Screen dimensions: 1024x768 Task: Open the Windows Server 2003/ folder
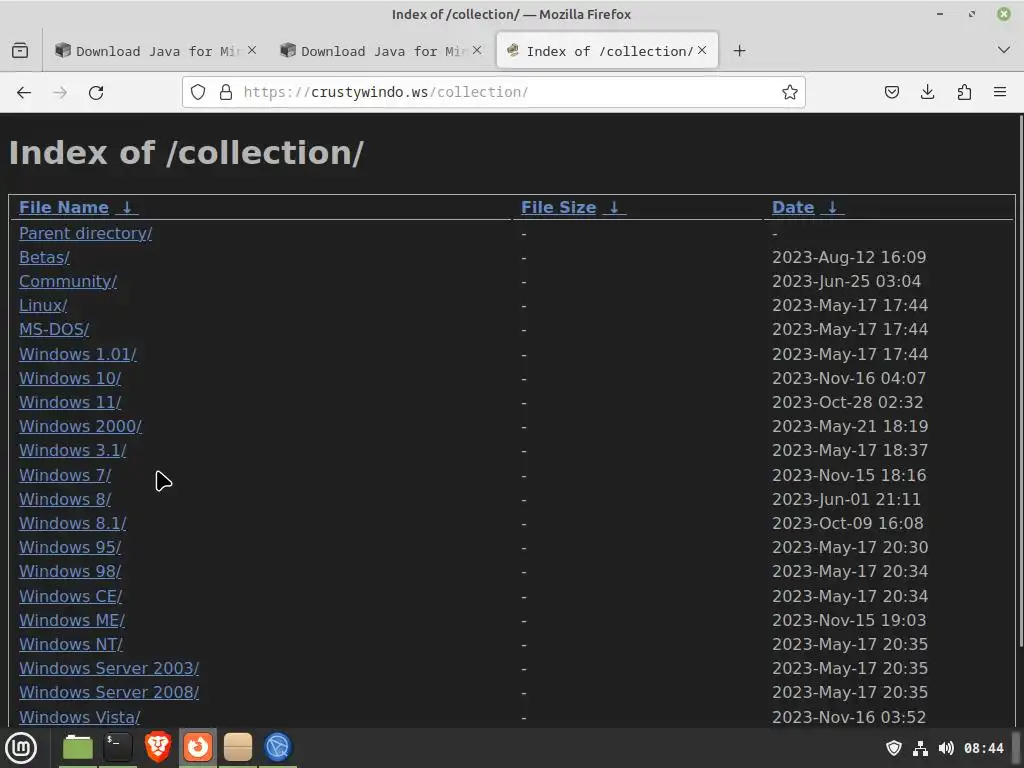coord(109,669)
